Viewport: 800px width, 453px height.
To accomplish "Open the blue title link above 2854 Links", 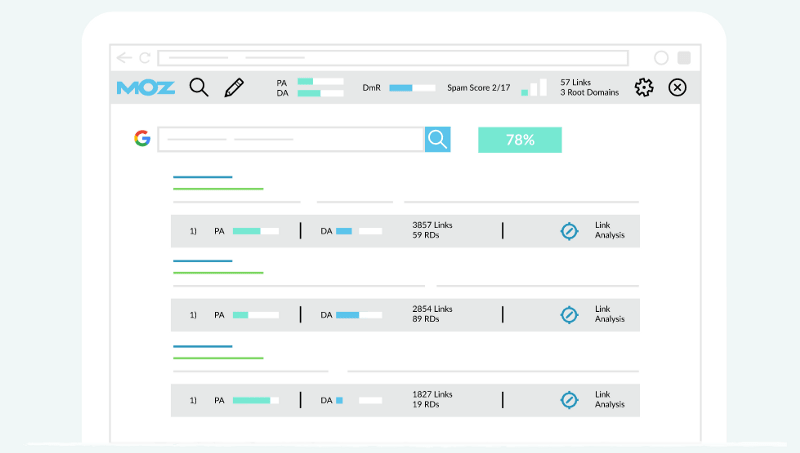I will 203,261.
